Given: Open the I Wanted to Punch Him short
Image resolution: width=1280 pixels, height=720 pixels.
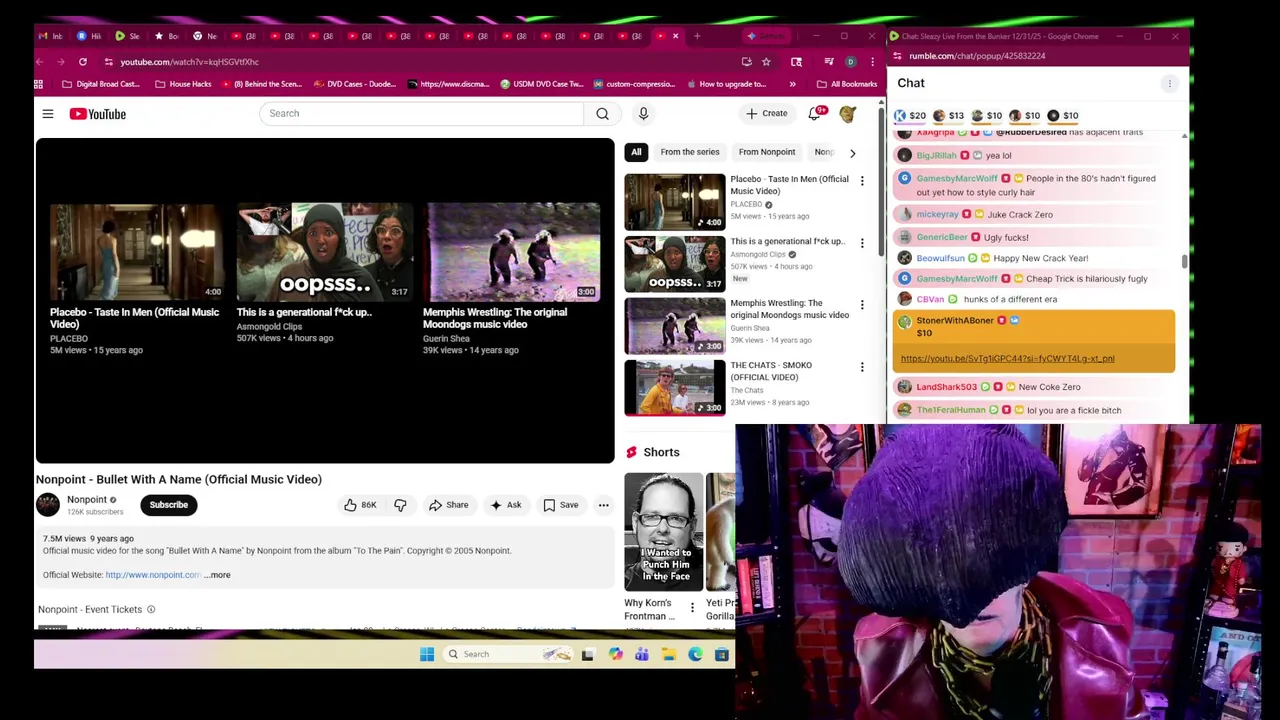Looking at the screenshot, I should click(664, 532).
